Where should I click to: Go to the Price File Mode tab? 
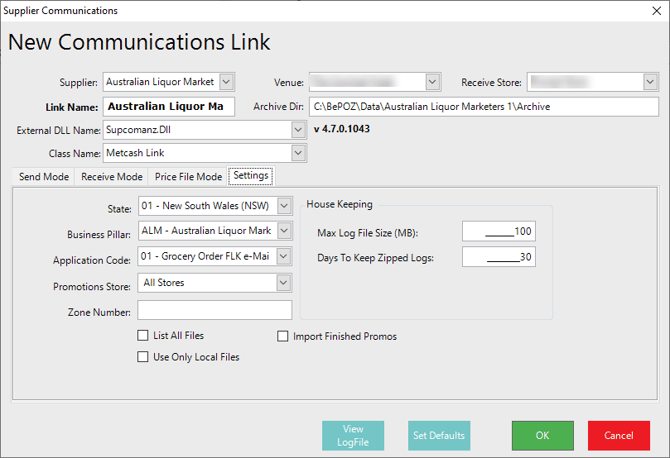pos(188,177)
